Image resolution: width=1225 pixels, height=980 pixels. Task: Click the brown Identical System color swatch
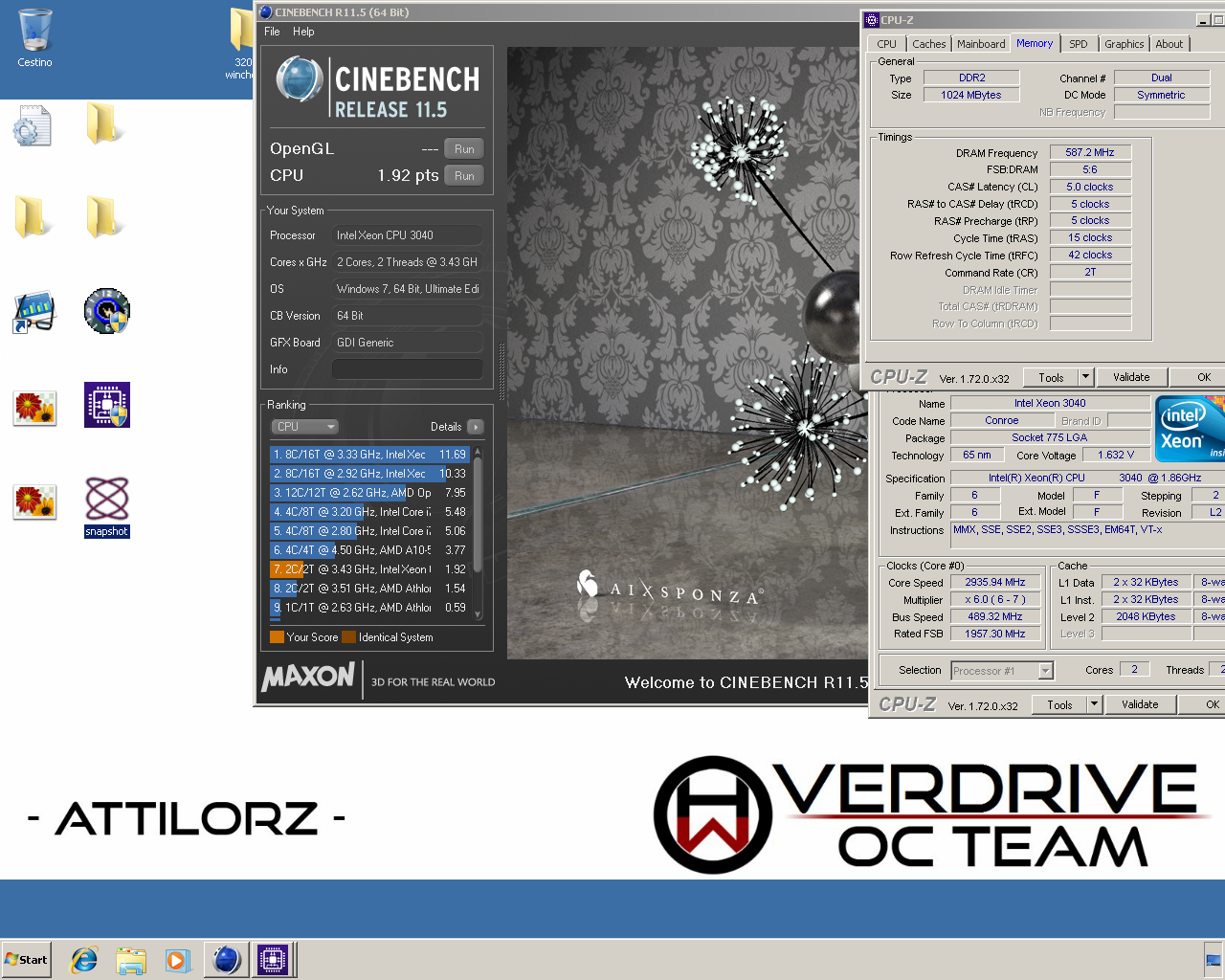pos(348,637)
